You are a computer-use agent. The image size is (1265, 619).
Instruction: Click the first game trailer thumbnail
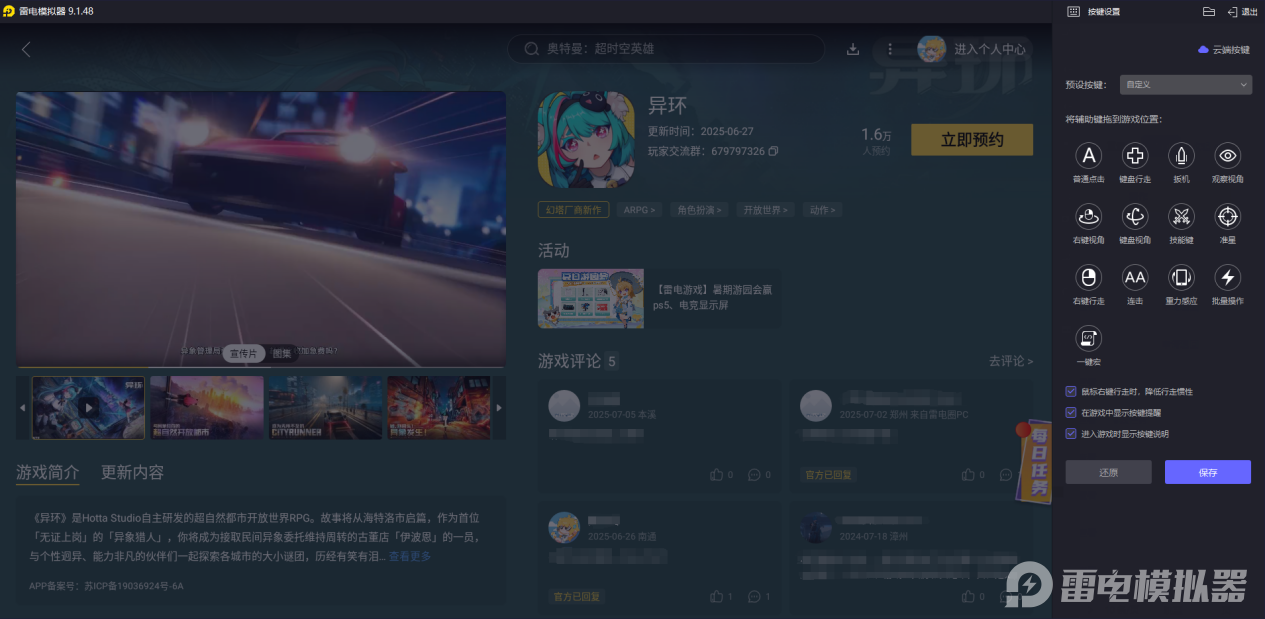pyautogui.click(x=88, y=407)
